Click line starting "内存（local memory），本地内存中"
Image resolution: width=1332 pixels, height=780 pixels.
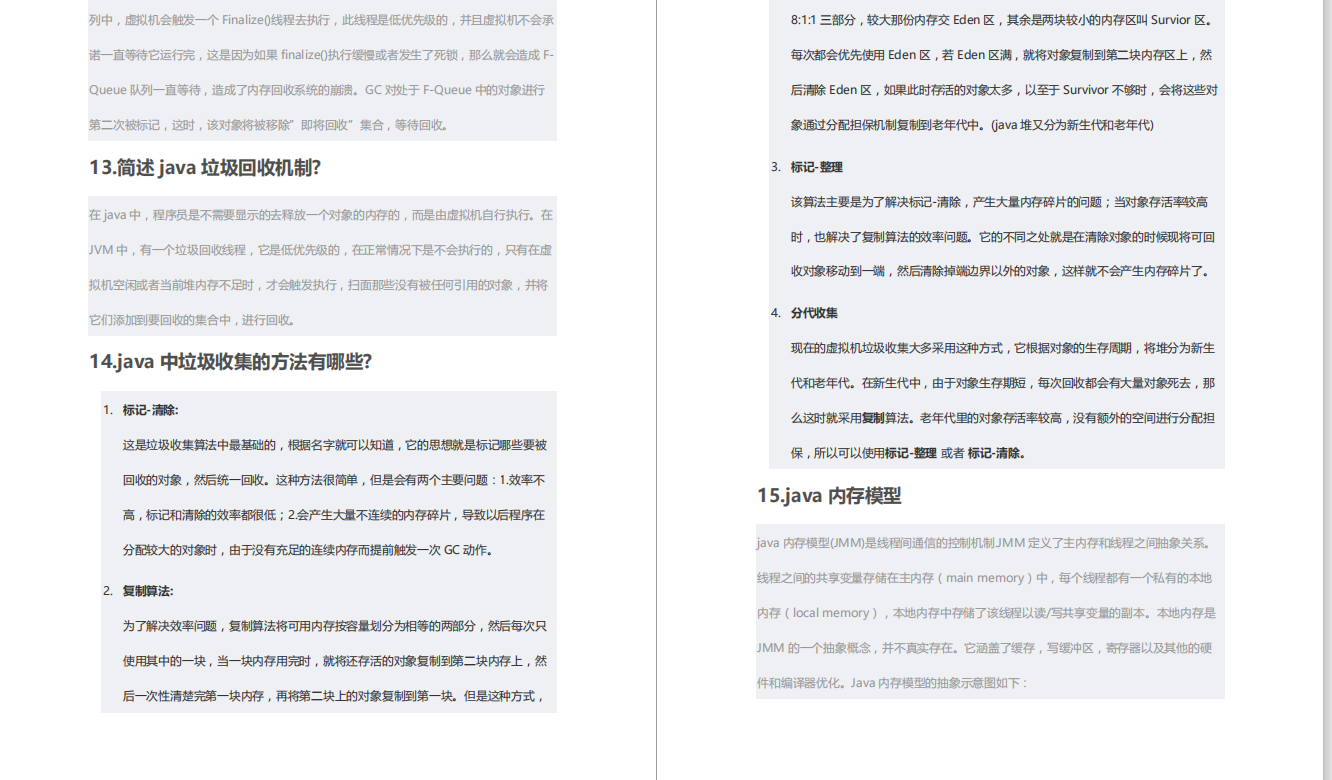[986, 613]
